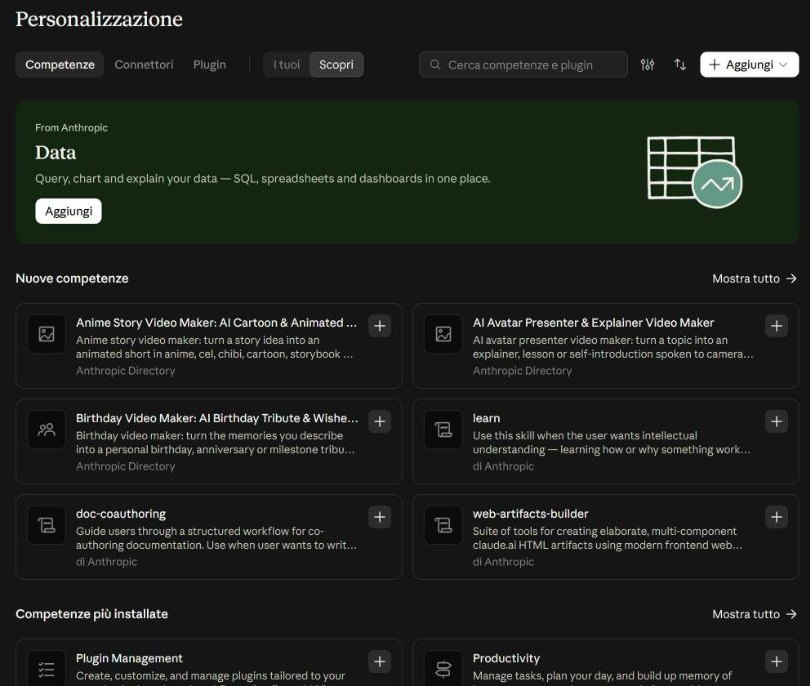
Task: Click the Plugin Management checklist icon
Action: (x=46, y=668)
